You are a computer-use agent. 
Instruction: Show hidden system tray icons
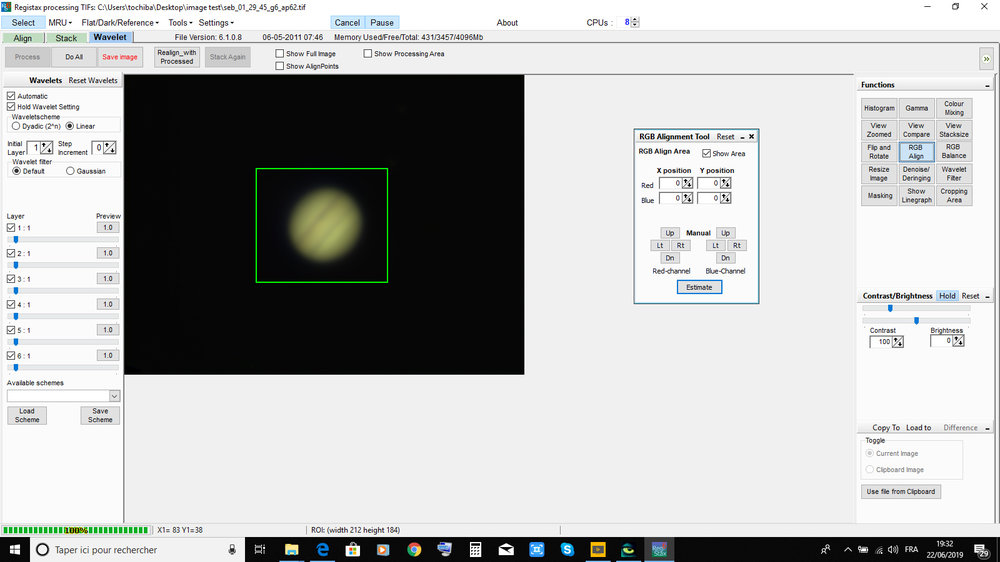coord(848,549)
